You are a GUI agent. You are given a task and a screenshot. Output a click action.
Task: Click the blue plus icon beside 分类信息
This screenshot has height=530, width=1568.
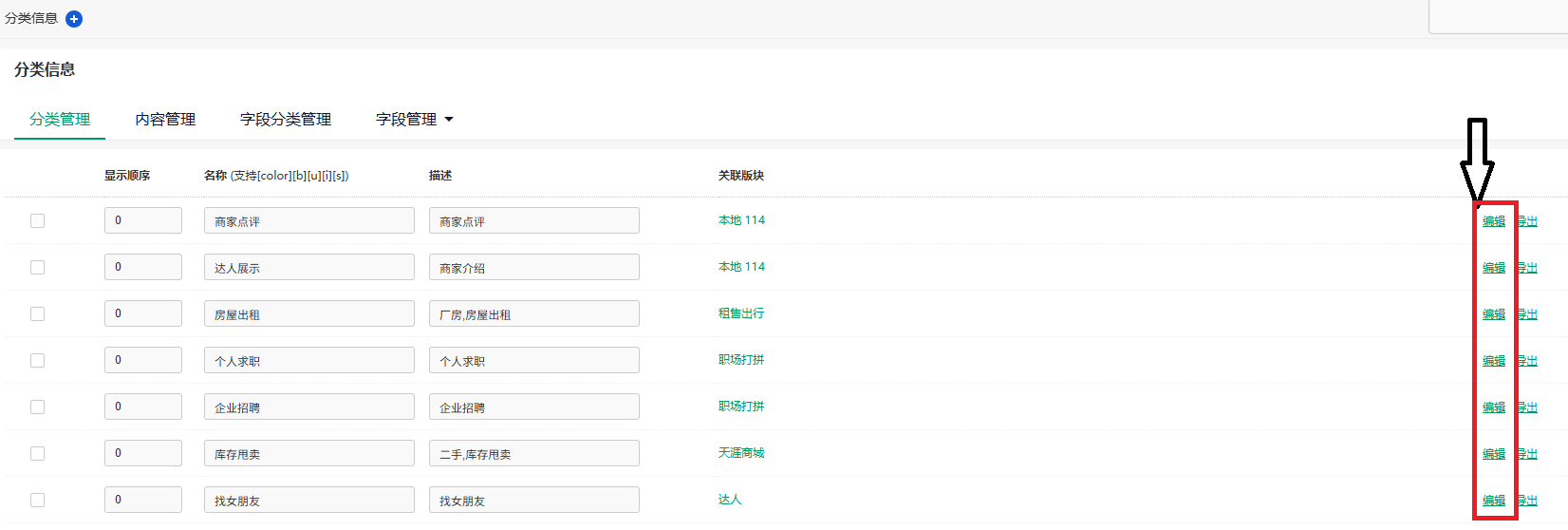[74, 19]
